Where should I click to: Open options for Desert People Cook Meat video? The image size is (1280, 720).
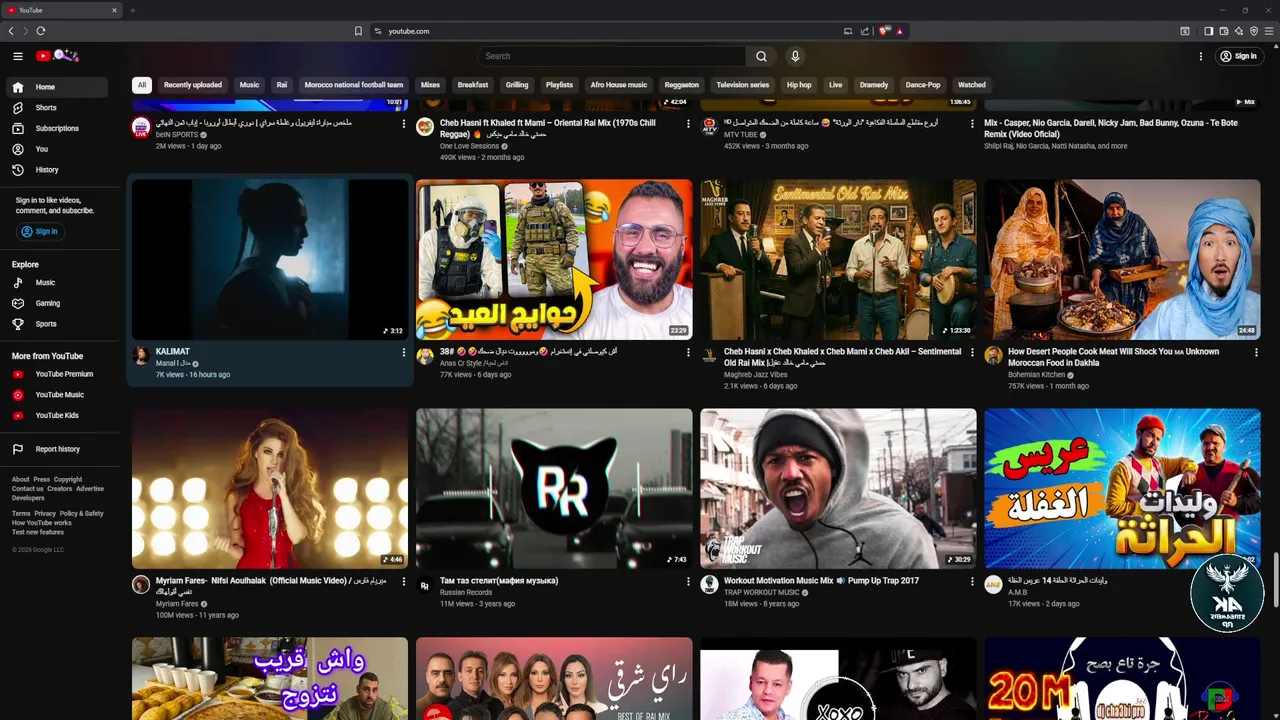click(1256, 352)
